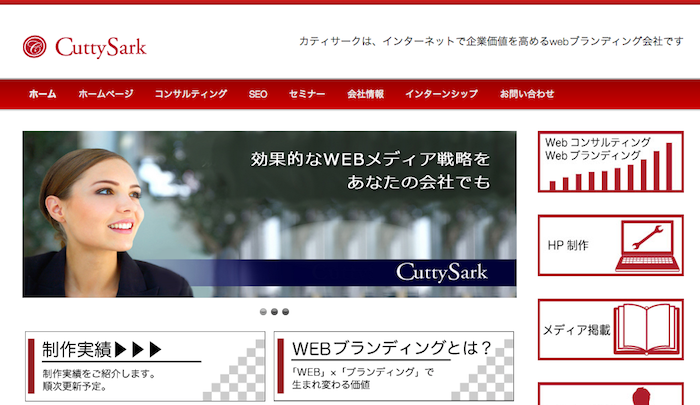Select the second slider pagination dot
This screenshot has height=405, width=700.
[275, 312]
